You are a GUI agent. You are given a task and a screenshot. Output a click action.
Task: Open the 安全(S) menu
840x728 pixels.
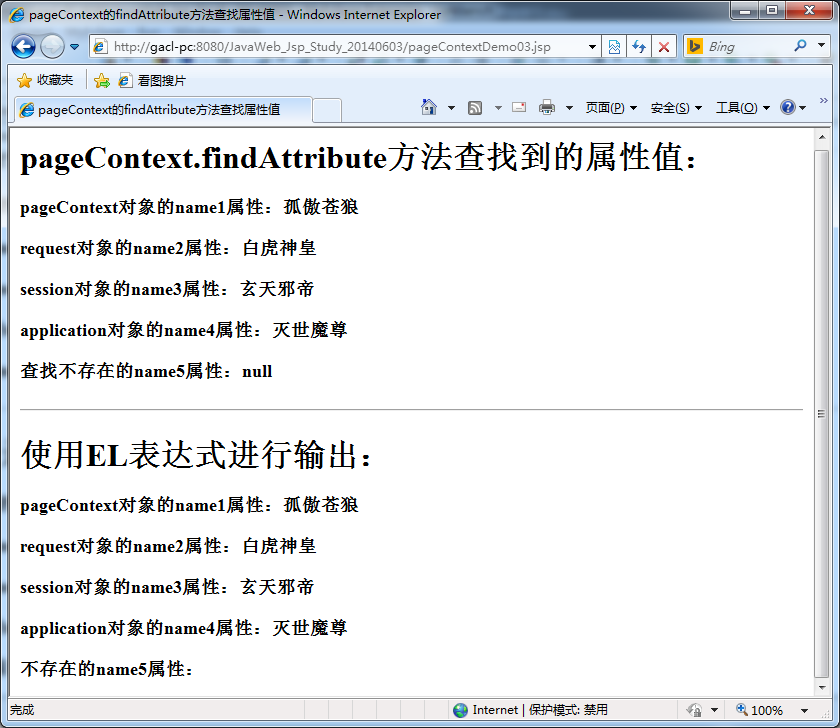coord(676,108)
